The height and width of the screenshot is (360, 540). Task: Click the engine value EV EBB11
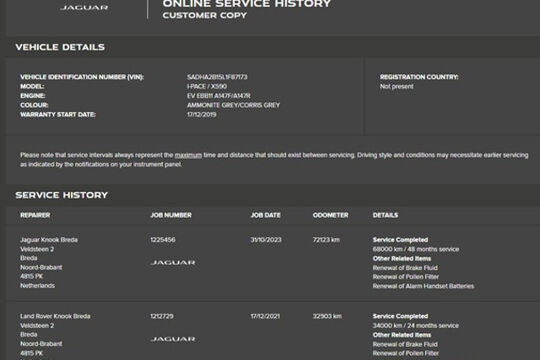click(x=219, y=95)
